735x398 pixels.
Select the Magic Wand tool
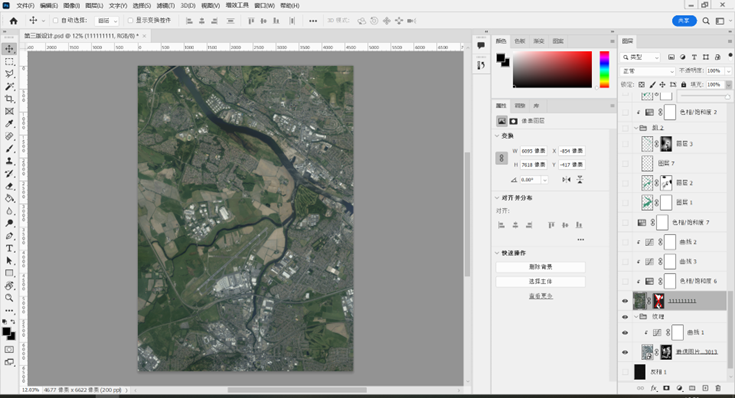(x=9, y=87)
